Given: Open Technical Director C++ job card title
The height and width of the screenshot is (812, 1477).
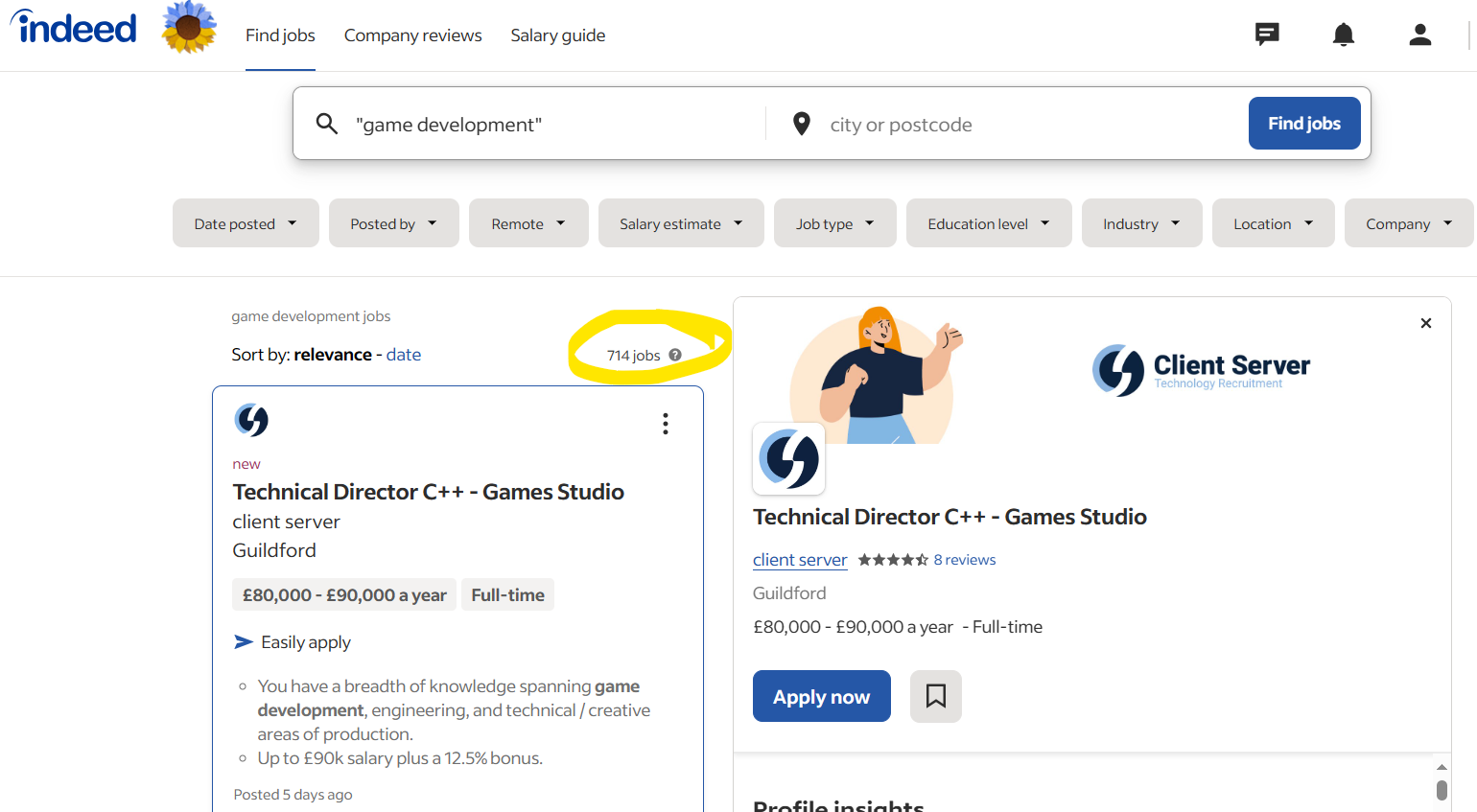Looking at the screenshot, I should point(429,492).
